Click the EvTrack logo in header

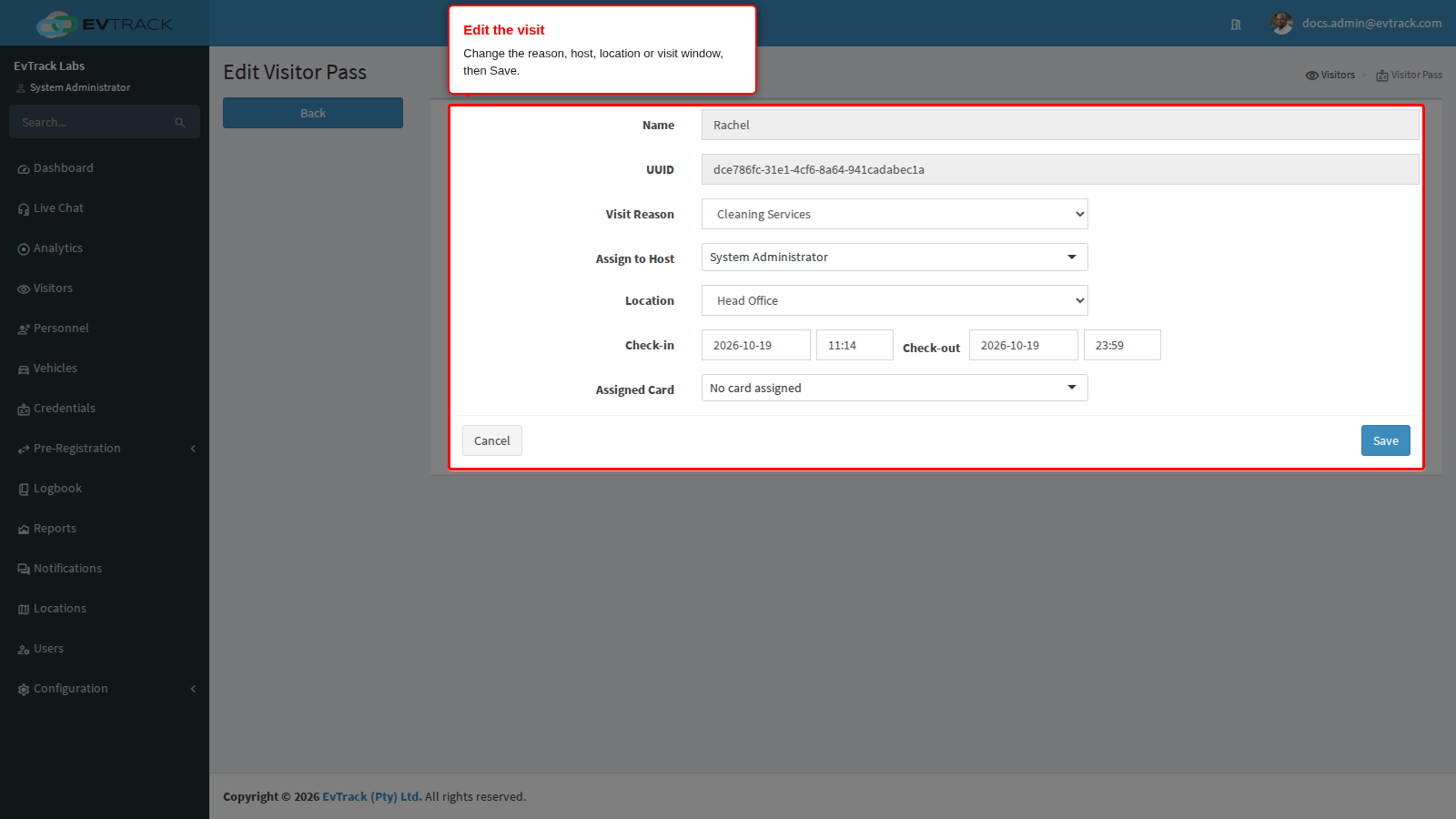coord(105,24)
